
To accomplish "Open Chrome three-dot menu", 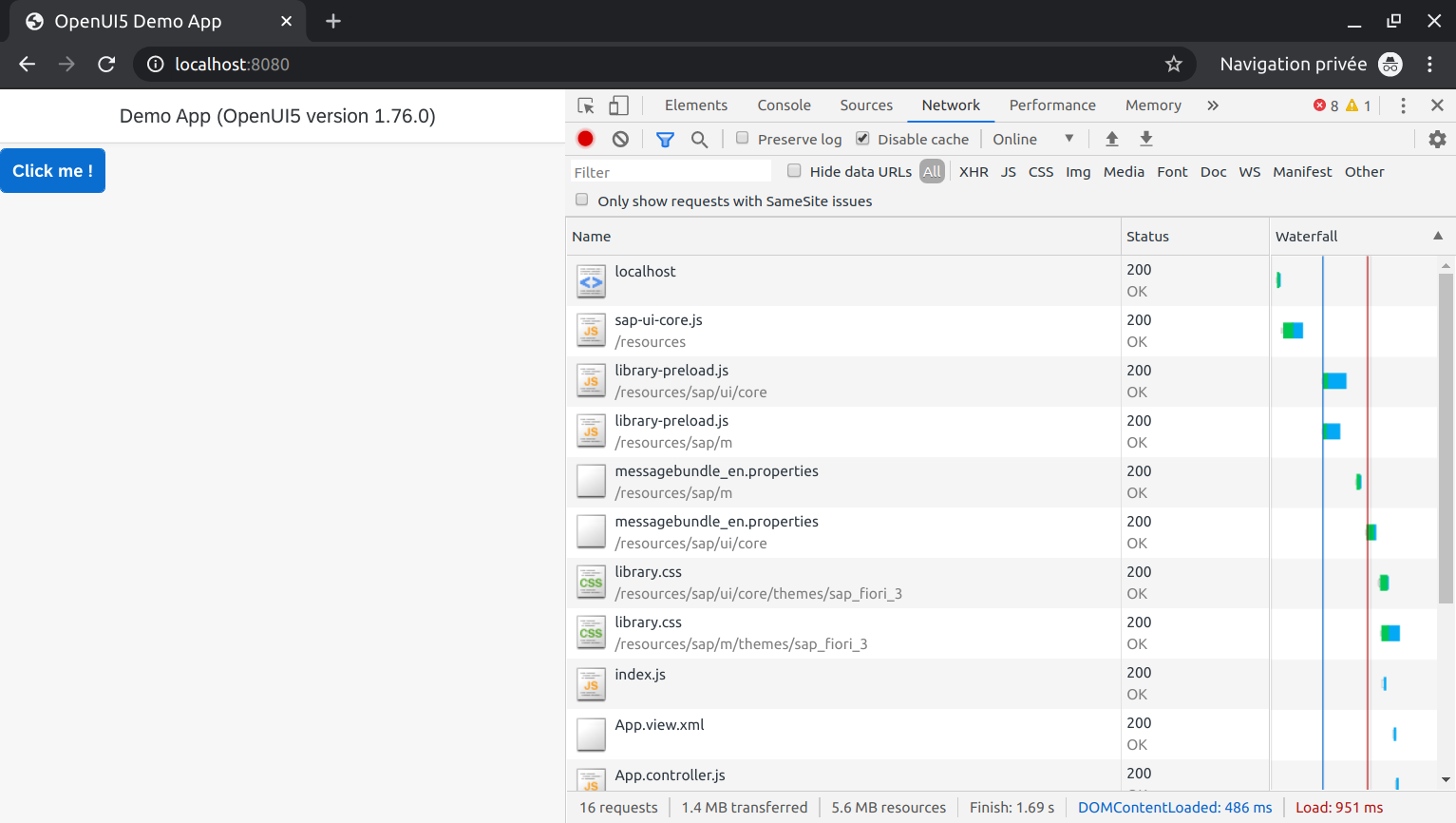I will [x=1429, y=64].
